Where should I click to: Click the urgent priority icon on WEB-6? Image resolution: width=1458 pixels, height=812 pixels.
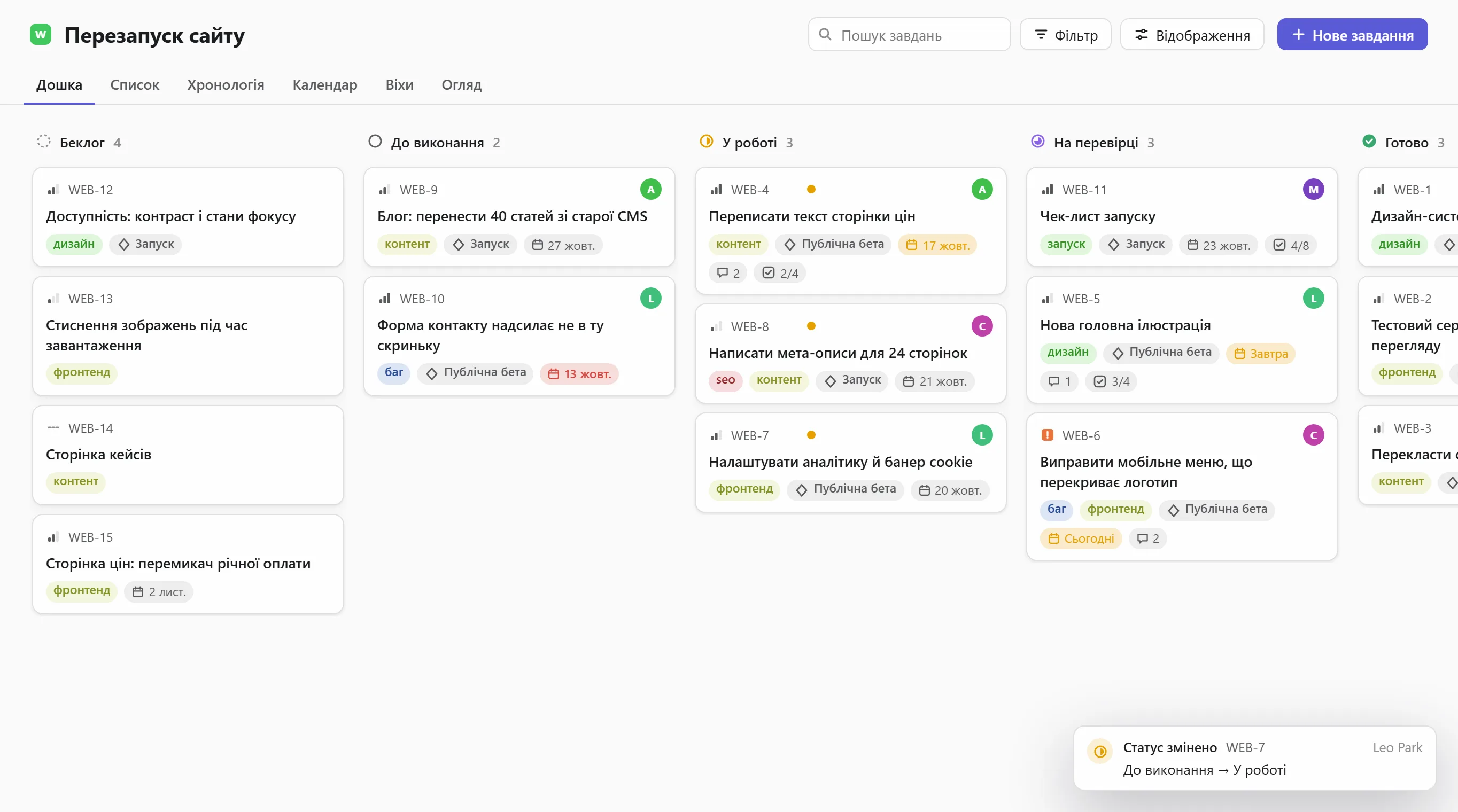click(1047, 435)
